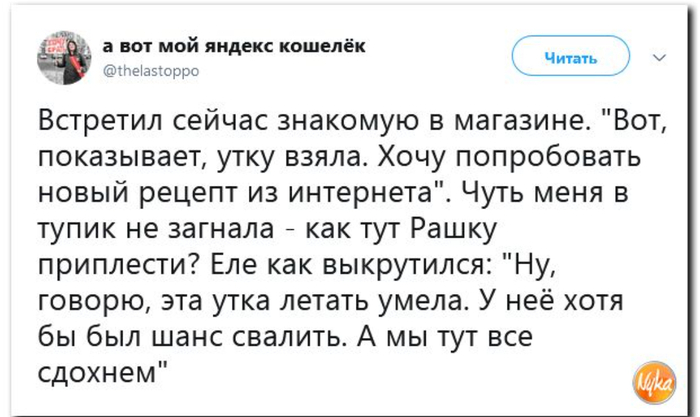Open the @thelastoppo handle link

point(151,71)
